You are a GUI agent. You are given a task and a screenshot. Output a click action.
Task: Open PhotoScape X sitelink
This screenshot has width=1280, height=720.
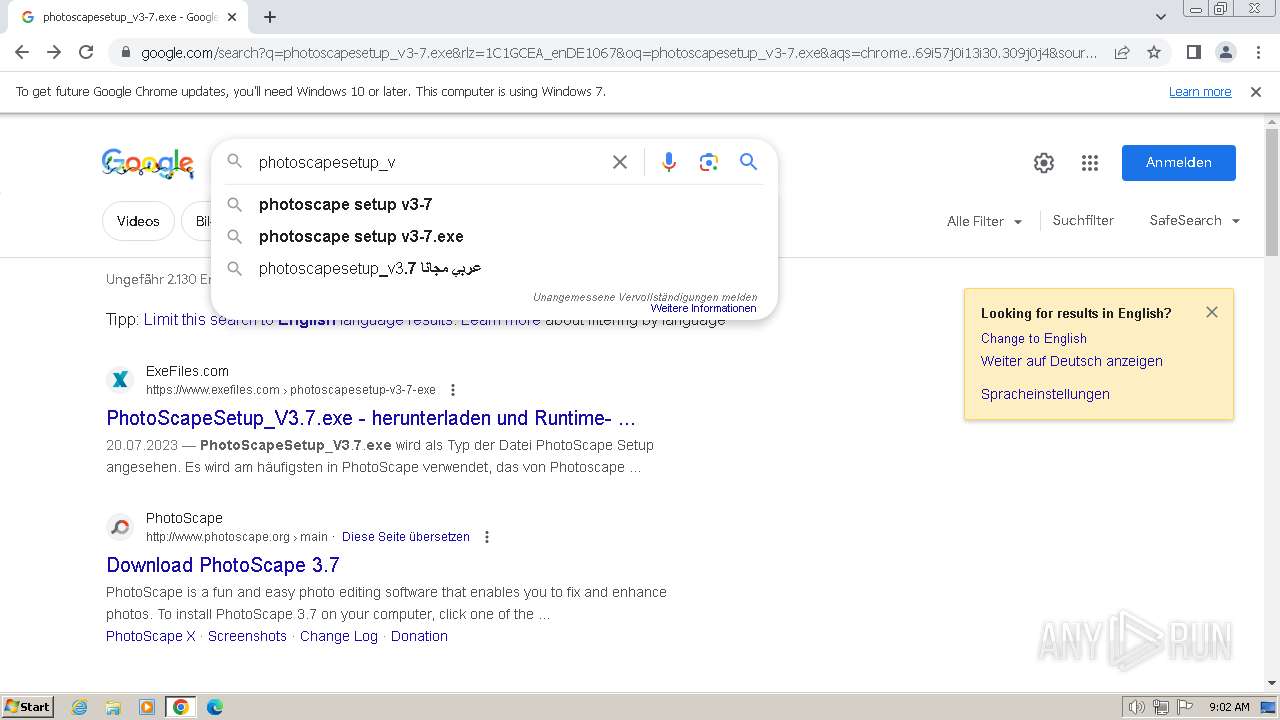151,636
